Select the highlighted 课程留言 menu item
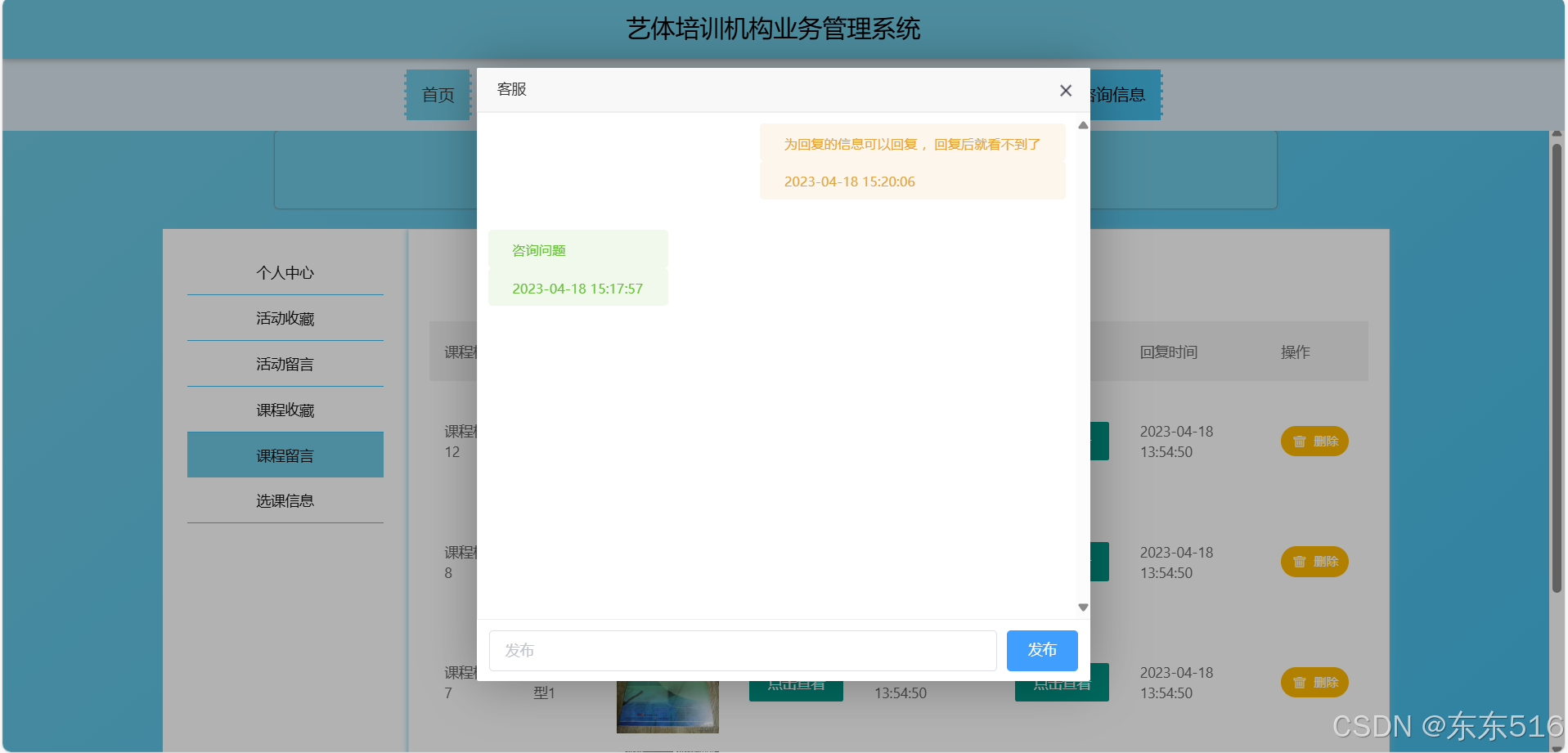Screen dimensions: 1568x753 pos(285,455)
